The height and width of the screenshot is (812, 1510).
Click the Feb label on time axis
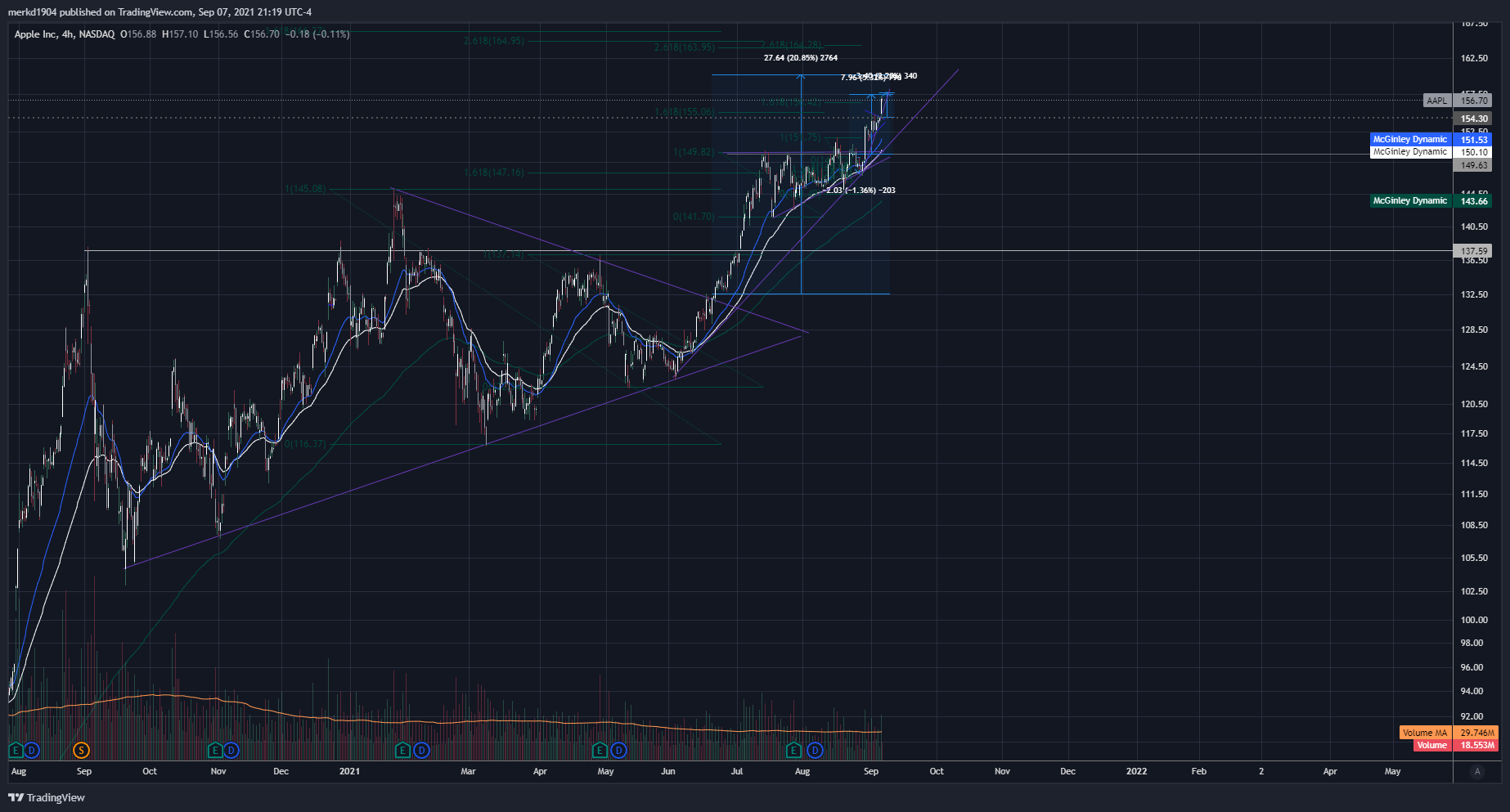1198,771
